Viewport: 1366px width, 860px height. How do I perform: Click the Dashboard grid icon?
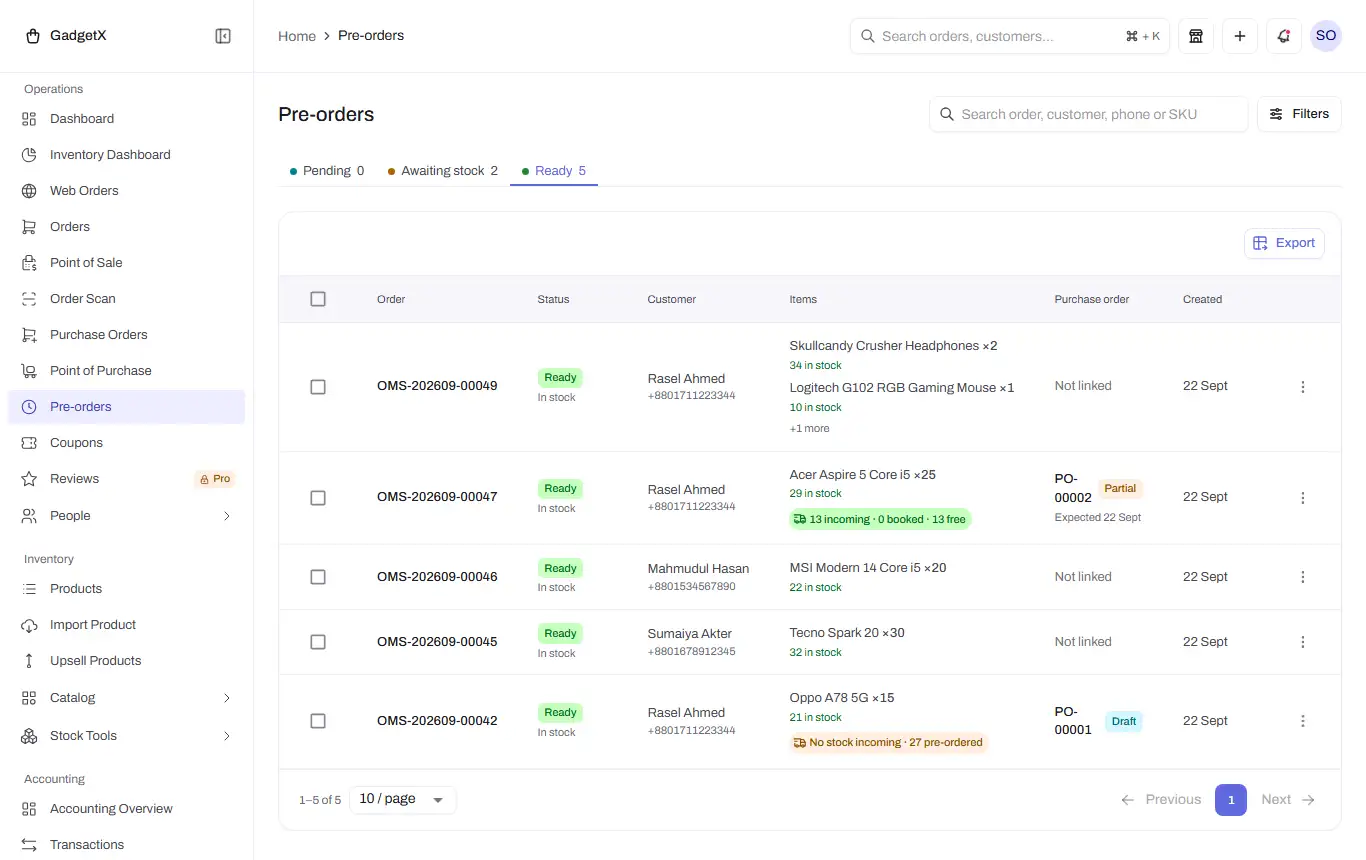(30, 119)
